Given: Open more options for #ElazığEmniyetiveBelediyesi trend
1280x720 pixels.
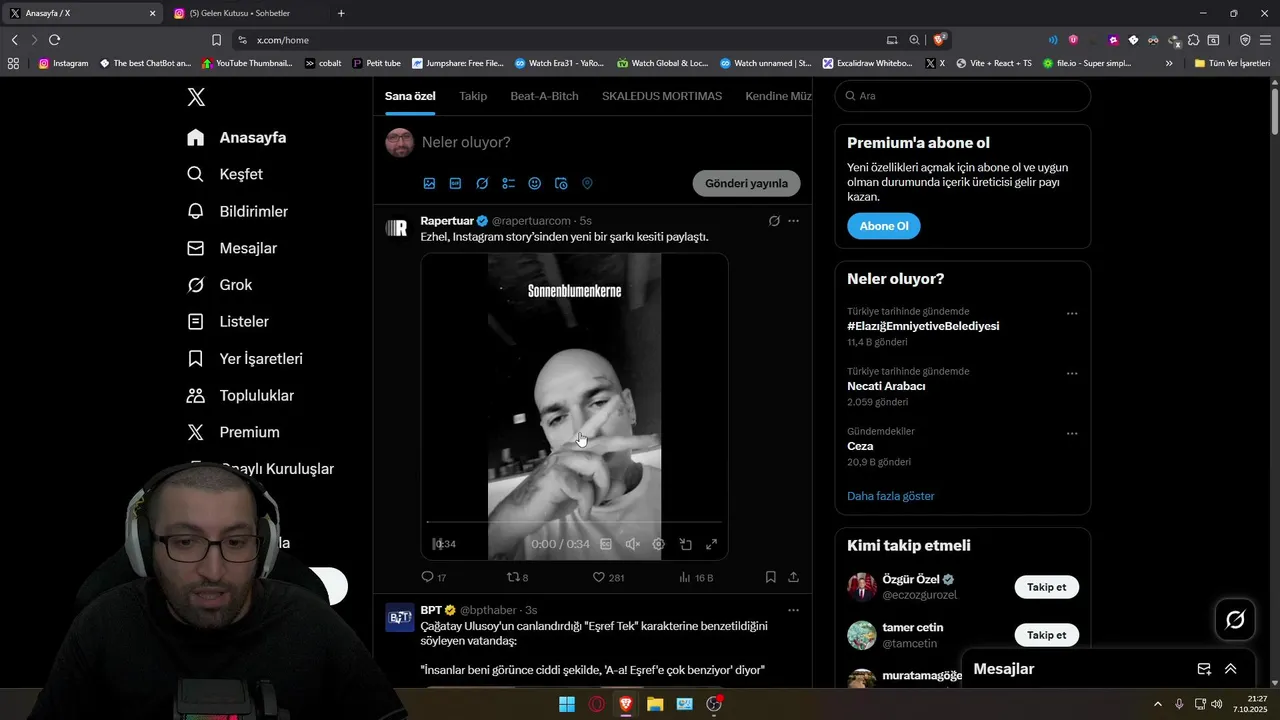Looking at the screenshot, I should 1072,313.
